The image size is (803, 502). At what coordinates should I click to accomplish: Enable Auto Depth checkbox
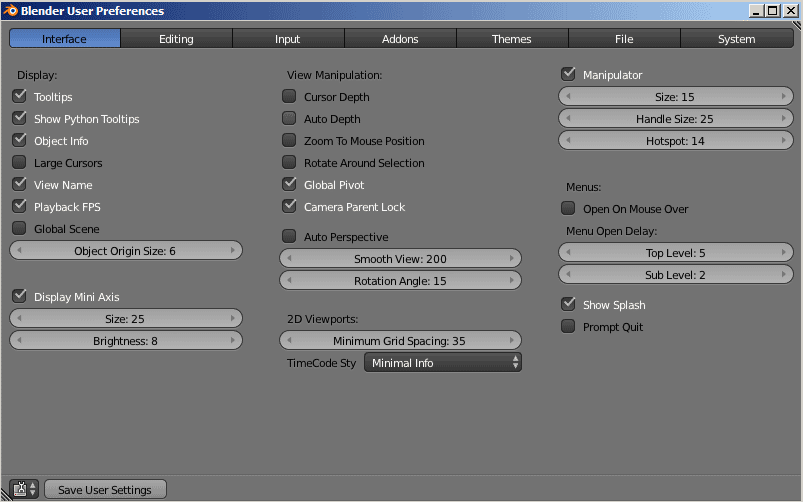289,118
